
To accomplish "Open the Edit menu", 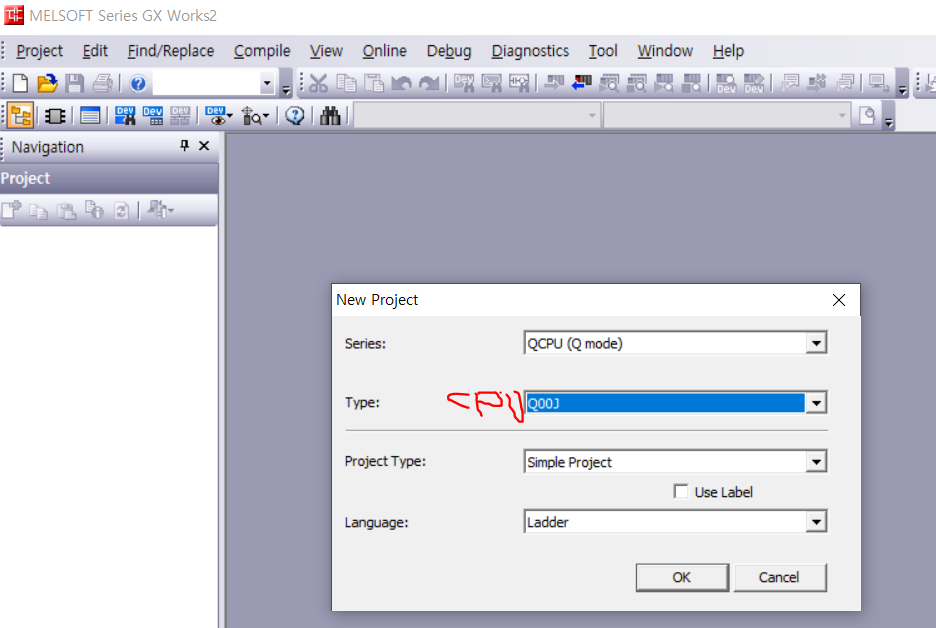I will pyautogui.click(x=95, y=51).
